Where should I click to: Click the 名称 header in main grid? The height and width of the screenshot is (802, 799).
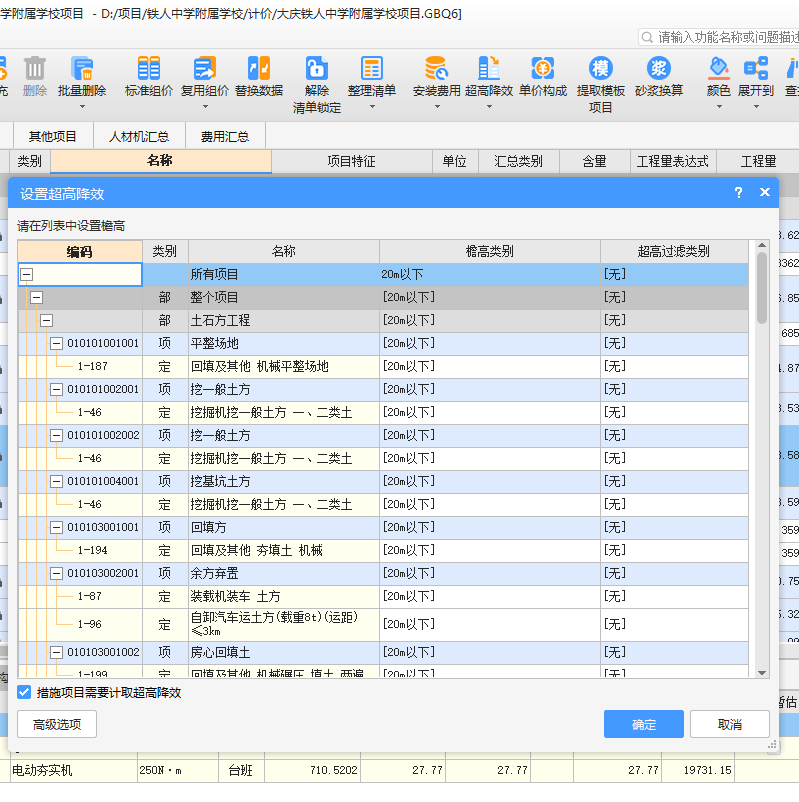[161, 161]
